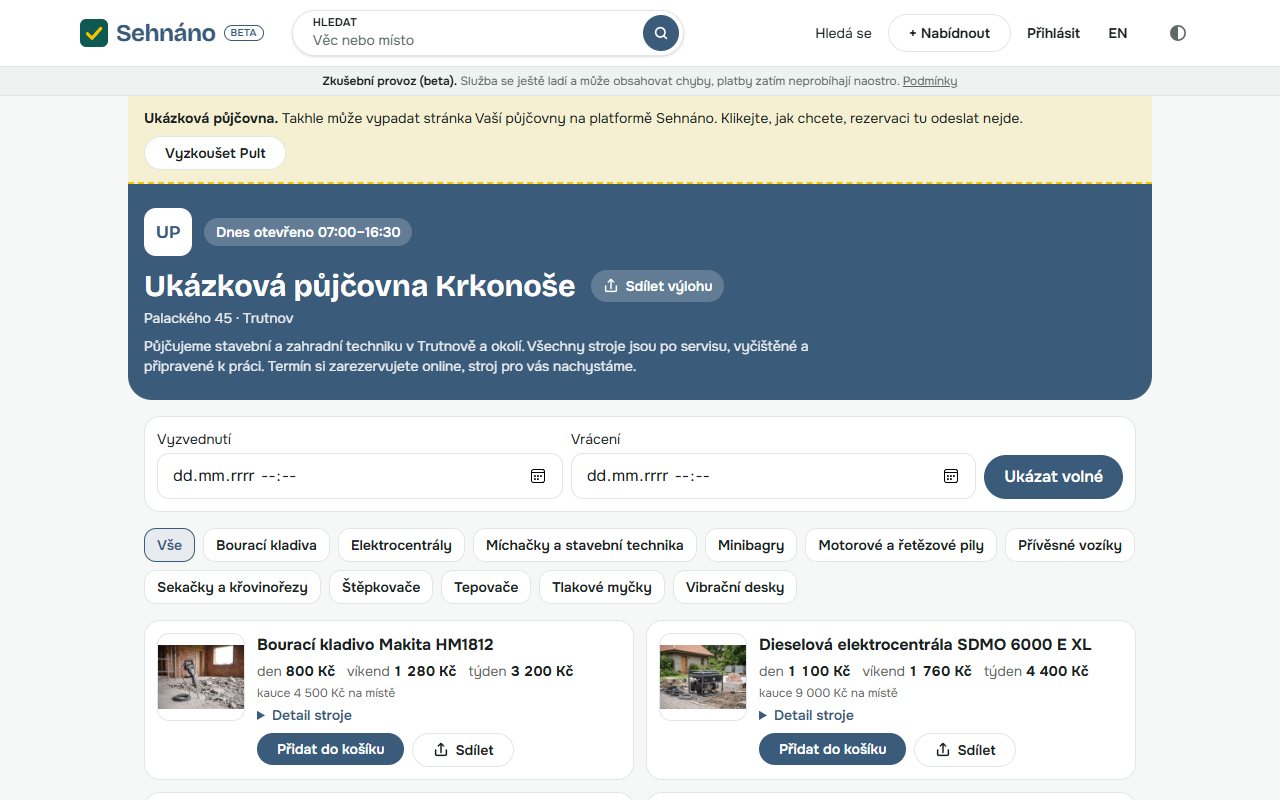The height and width of the screenshot is (800, 1280).
Task: Click Vyzkoušet Pult button
Action: click(x=215, y=153)
